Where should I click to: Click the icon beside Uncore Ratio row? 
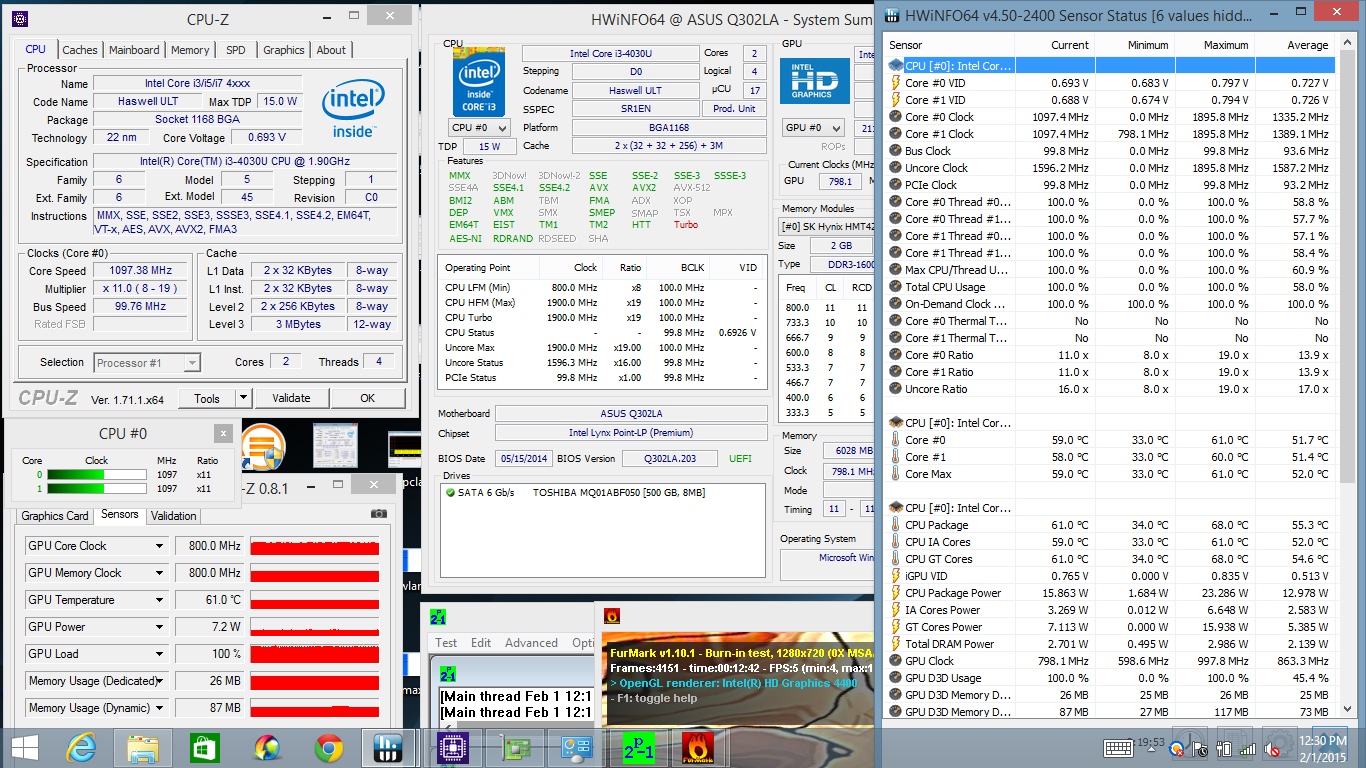(895, 389)
